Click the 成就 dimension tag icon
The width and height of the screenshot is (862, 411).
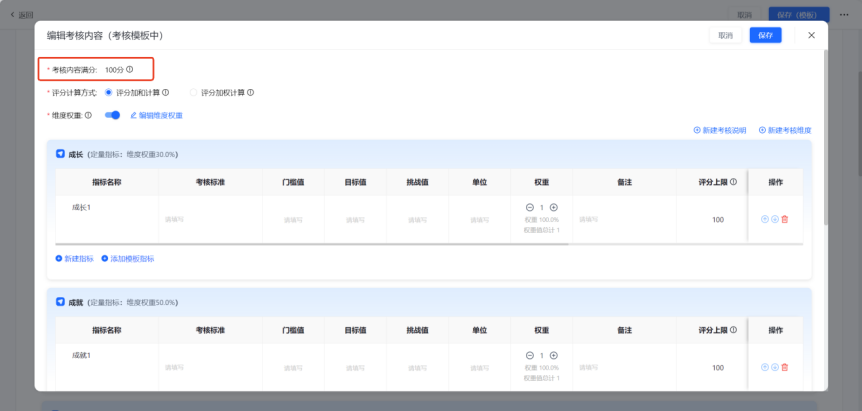click(x=60, y=302)
